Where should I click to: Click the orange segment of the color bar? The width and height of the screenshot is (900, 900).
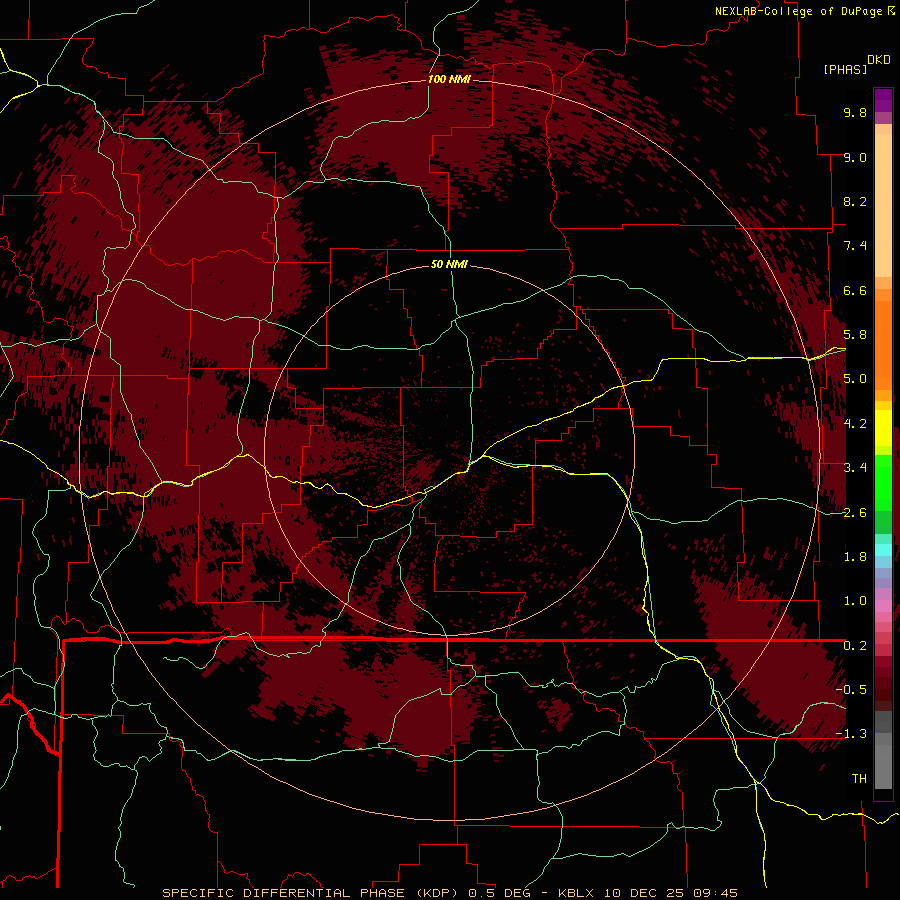point(883,346)
